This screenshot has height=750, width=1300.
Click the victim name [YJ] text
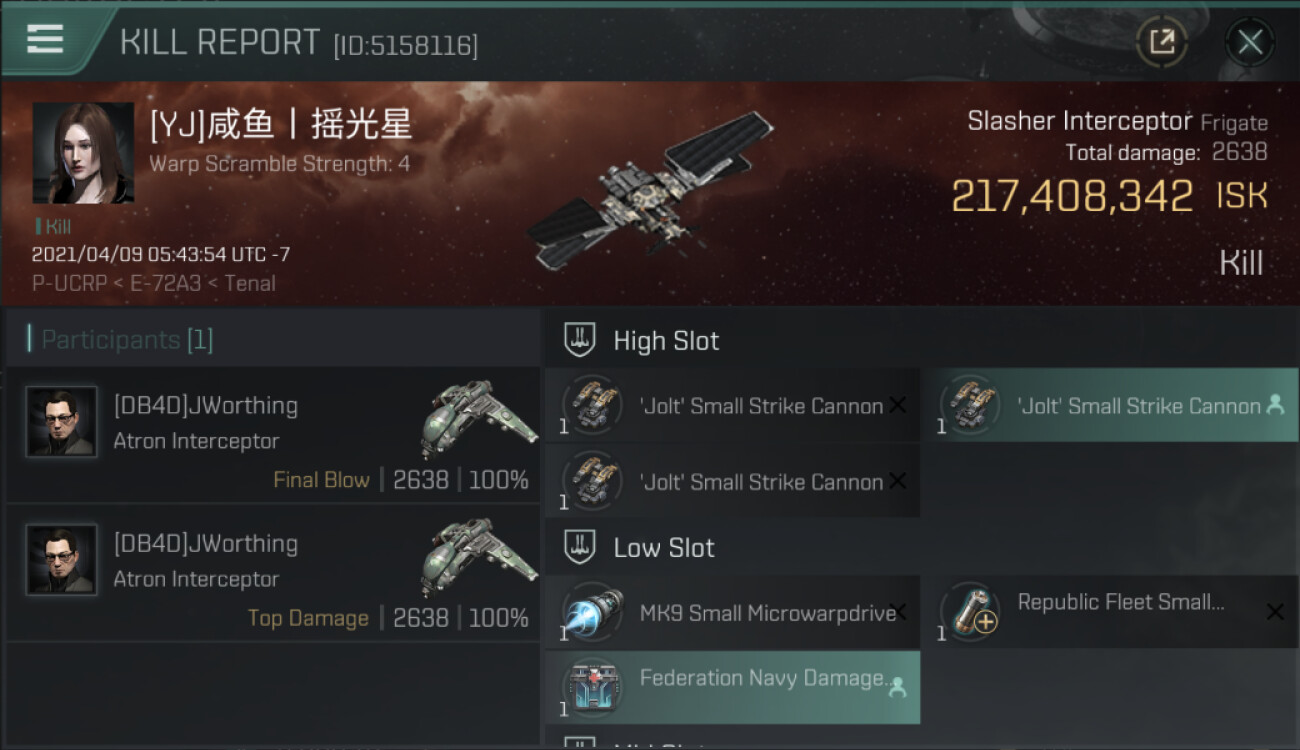[281, 126]
